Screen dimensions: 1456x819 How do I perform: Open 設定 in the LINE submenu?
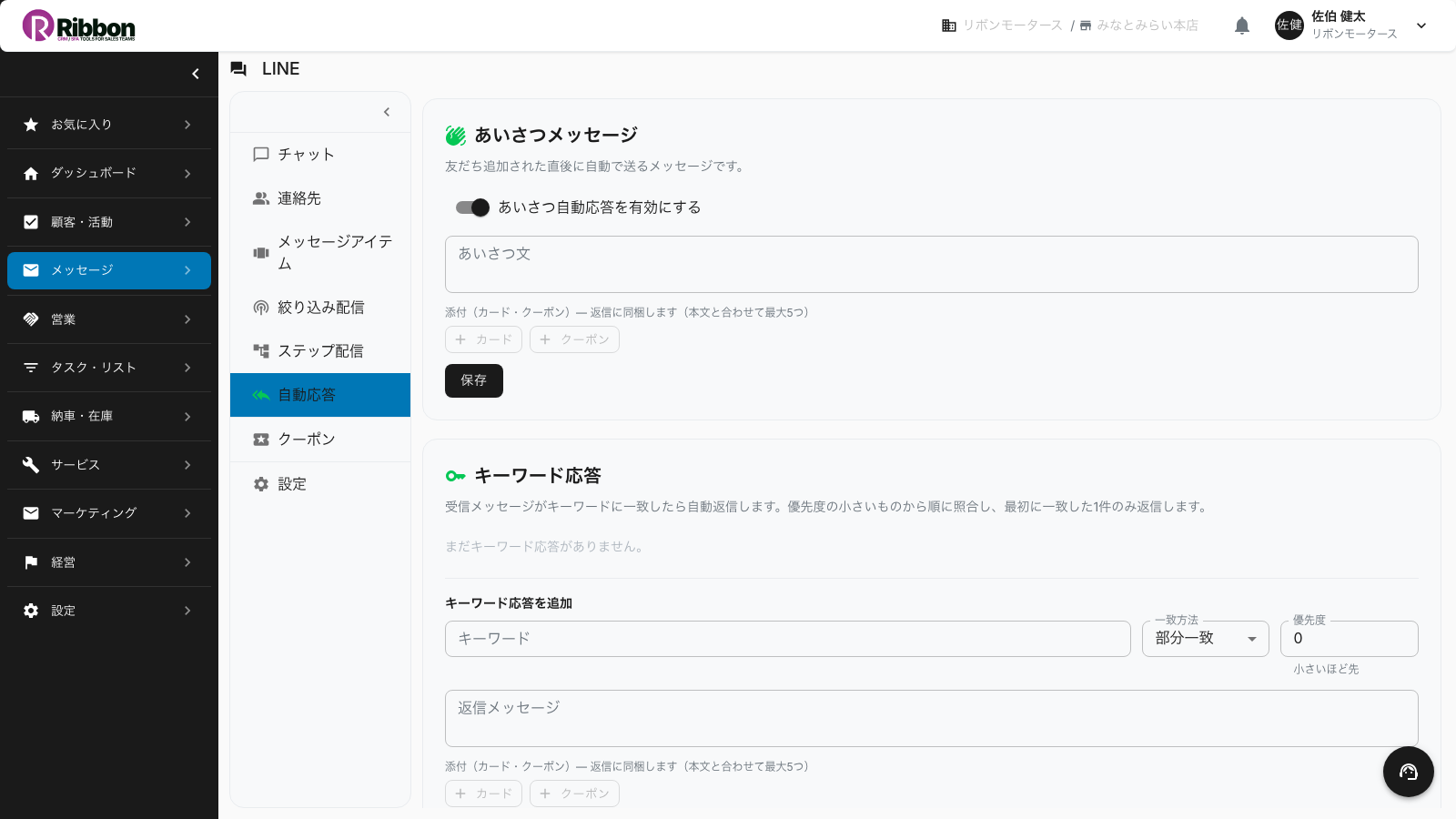pos(320,484)
